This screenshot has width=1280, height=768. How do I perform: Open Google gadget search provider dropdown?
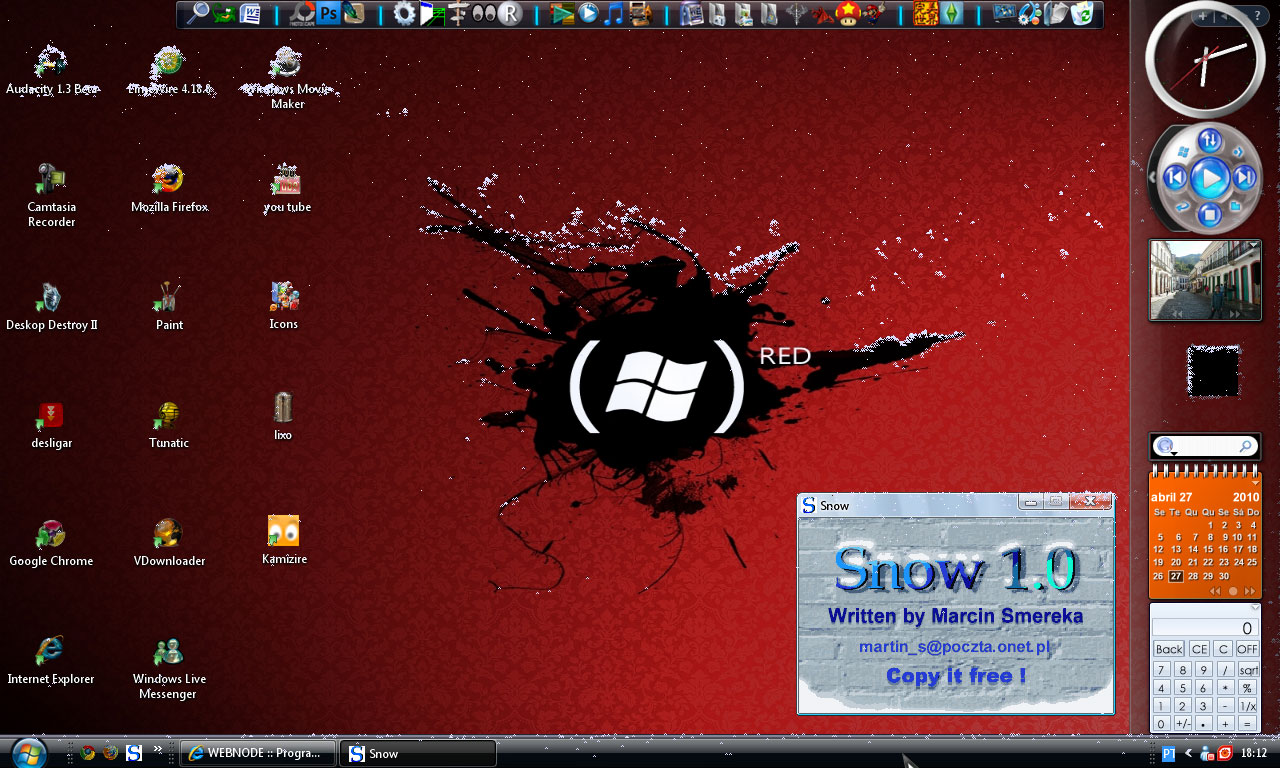pyautogui.click(x=1174, y=452)
